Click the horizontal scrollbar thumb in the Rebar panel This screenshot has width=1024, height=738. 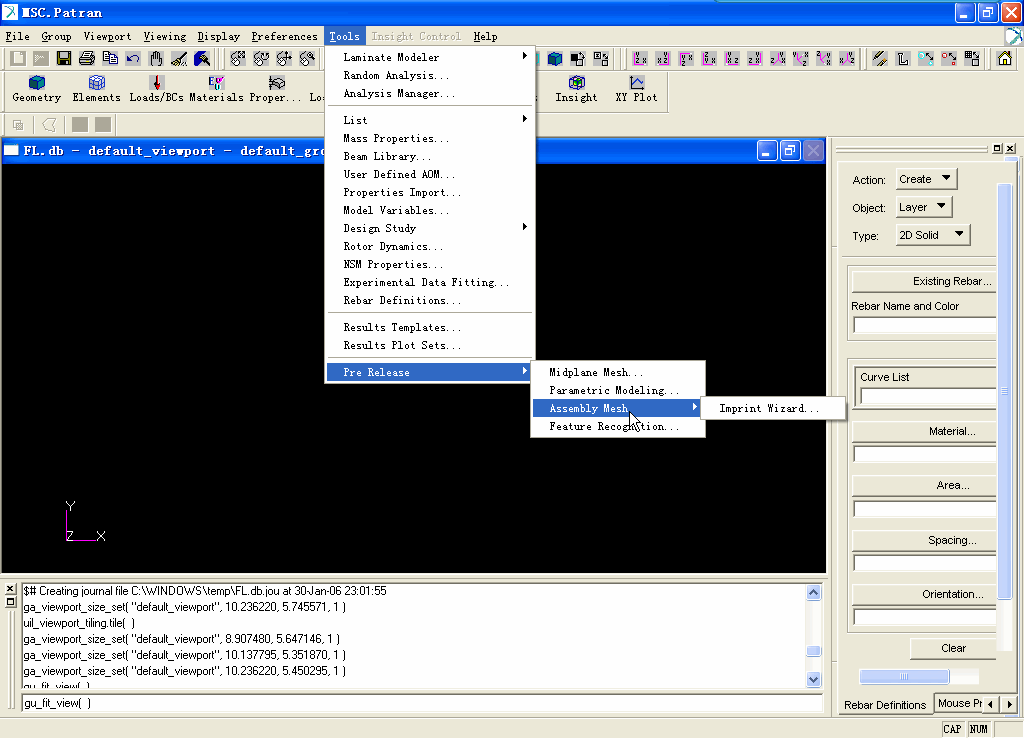(x=904, y=677)
